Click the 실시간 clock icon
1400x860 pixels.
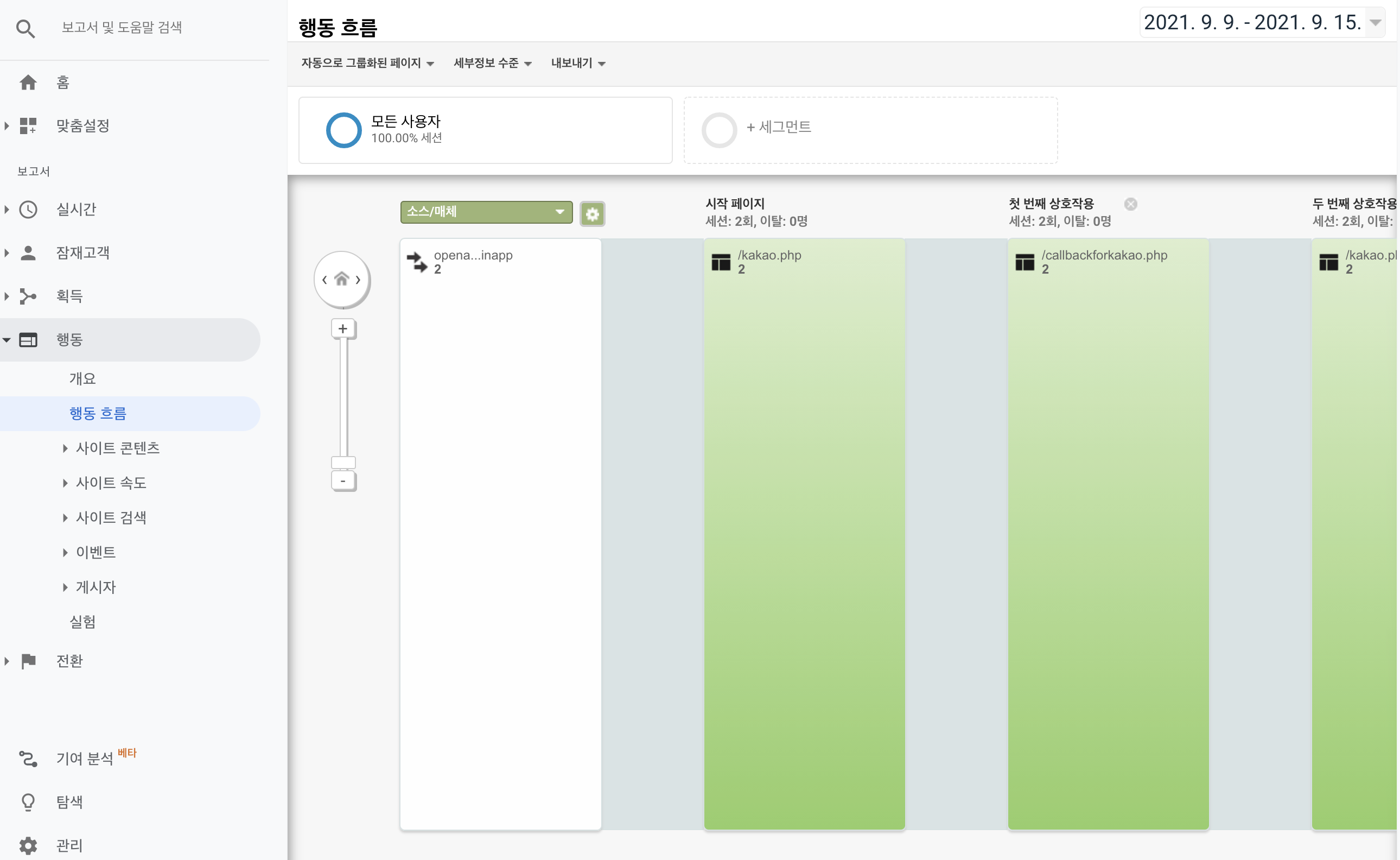coord(28,210)
